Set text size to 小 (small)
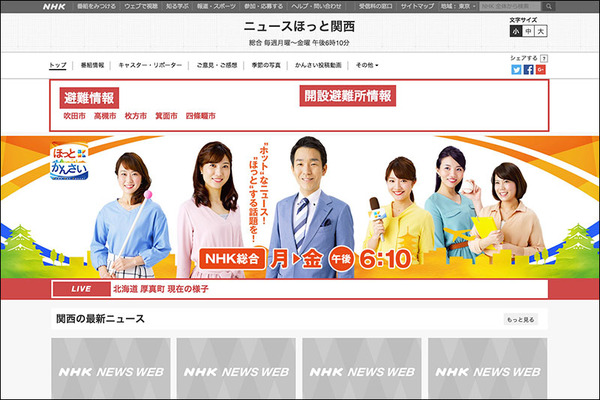Image resolution: width=600 pixels, height=400 pixels. 516,31
